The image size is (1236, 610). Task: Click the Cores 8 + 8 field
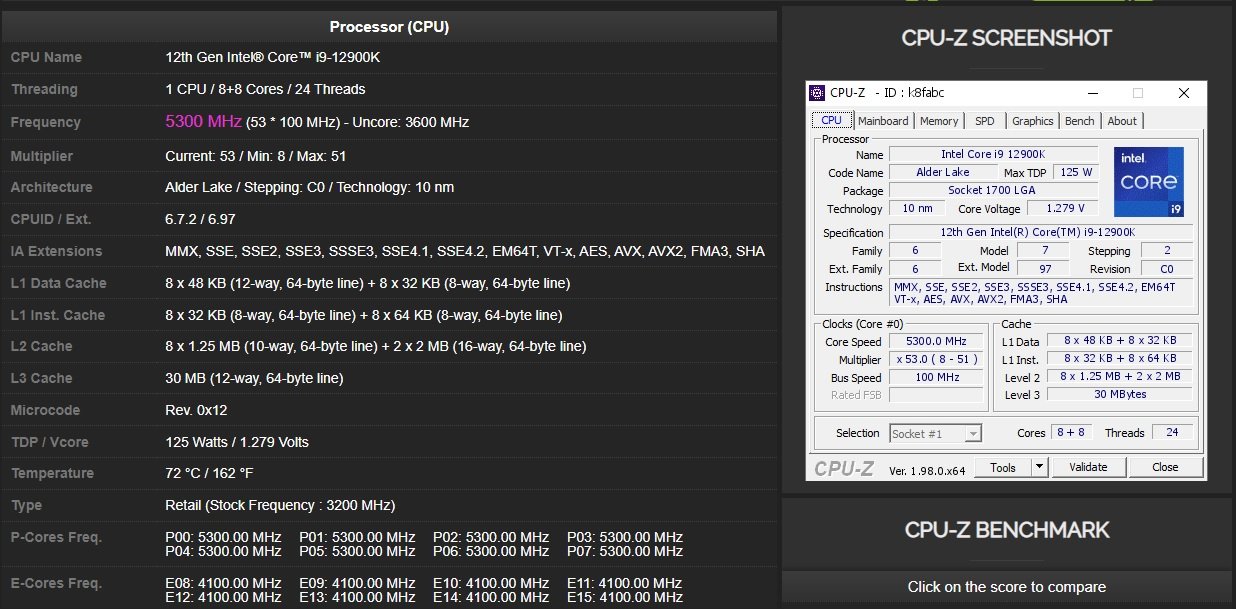click(1071, 433)
